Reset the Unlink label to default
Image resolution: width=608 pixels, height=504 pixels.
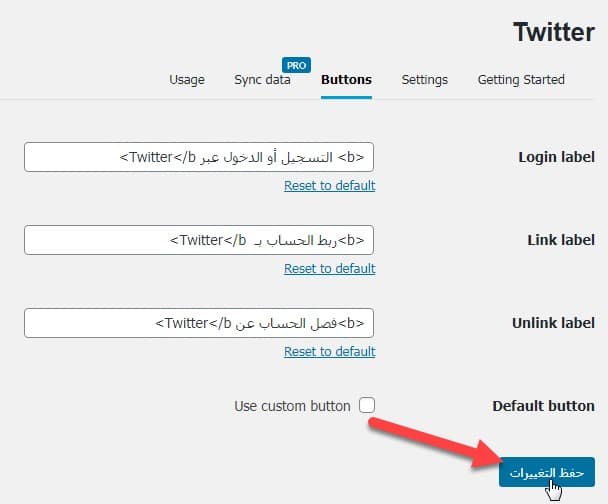click(x=329, y=352)
